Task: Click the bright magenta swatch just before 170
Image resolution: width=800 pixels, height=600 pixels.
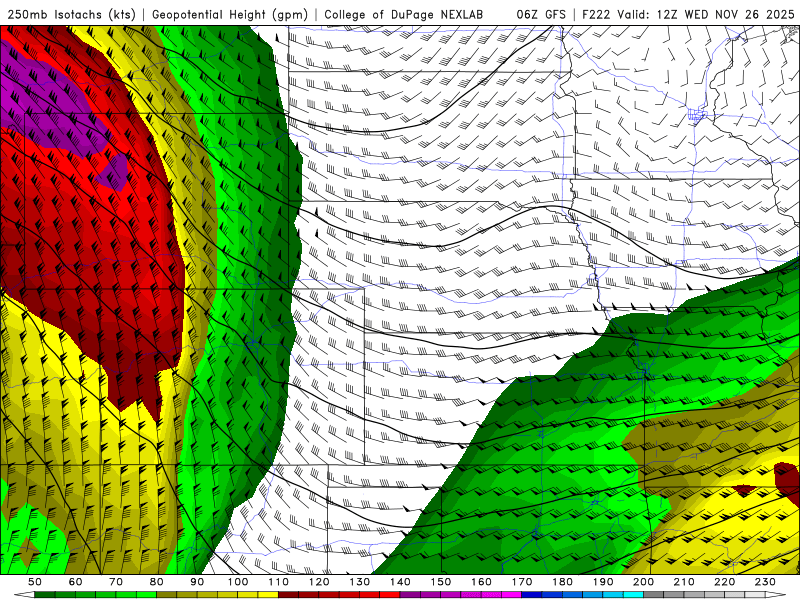Action: click(512, 595)
